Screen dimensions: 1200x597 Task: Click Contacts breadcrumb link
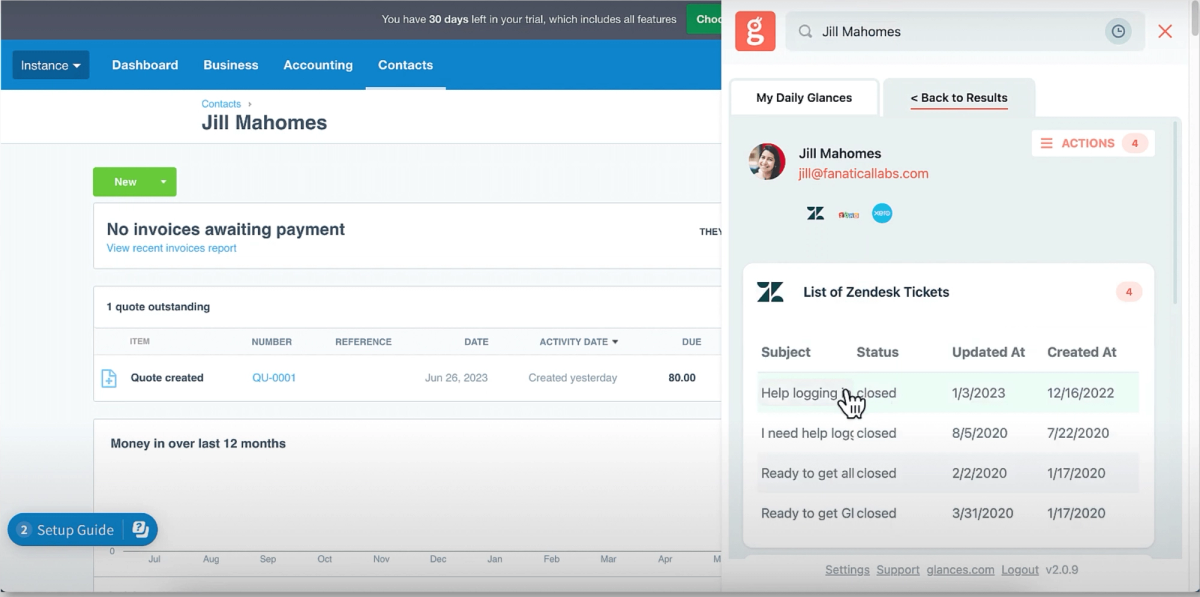click(x=221, y=104)
